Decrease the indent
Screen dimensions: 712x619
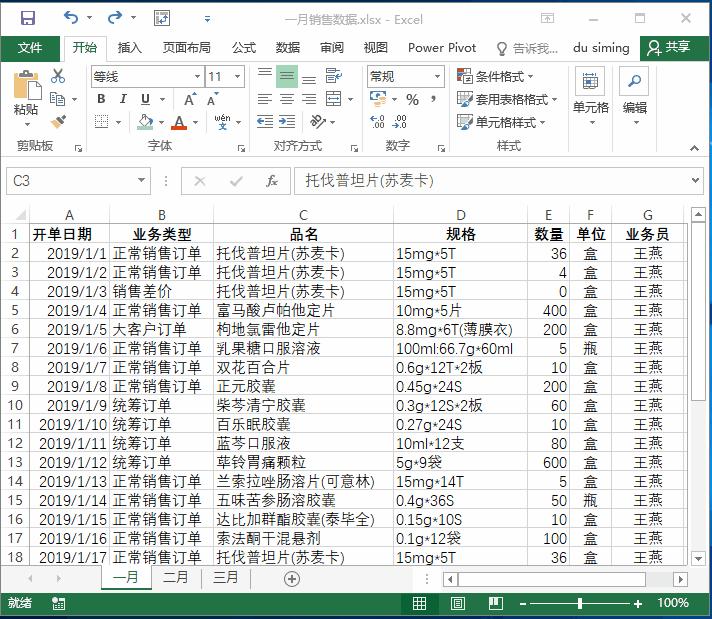[265, 122]
